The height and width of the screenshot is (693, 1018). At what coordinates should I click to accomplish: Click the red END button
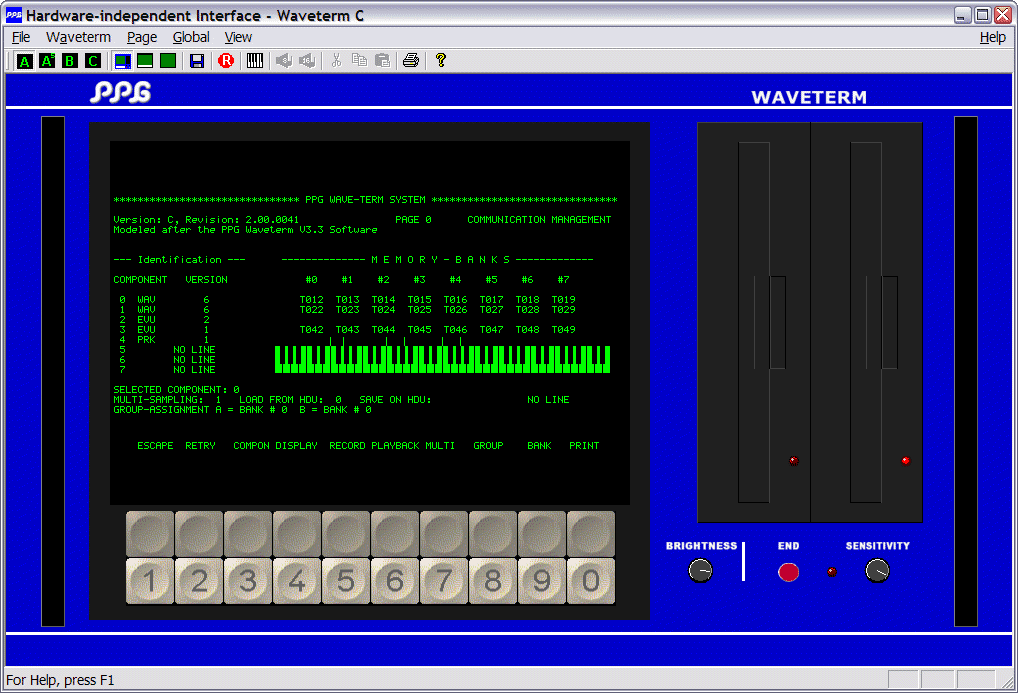[x=788, y=572]
